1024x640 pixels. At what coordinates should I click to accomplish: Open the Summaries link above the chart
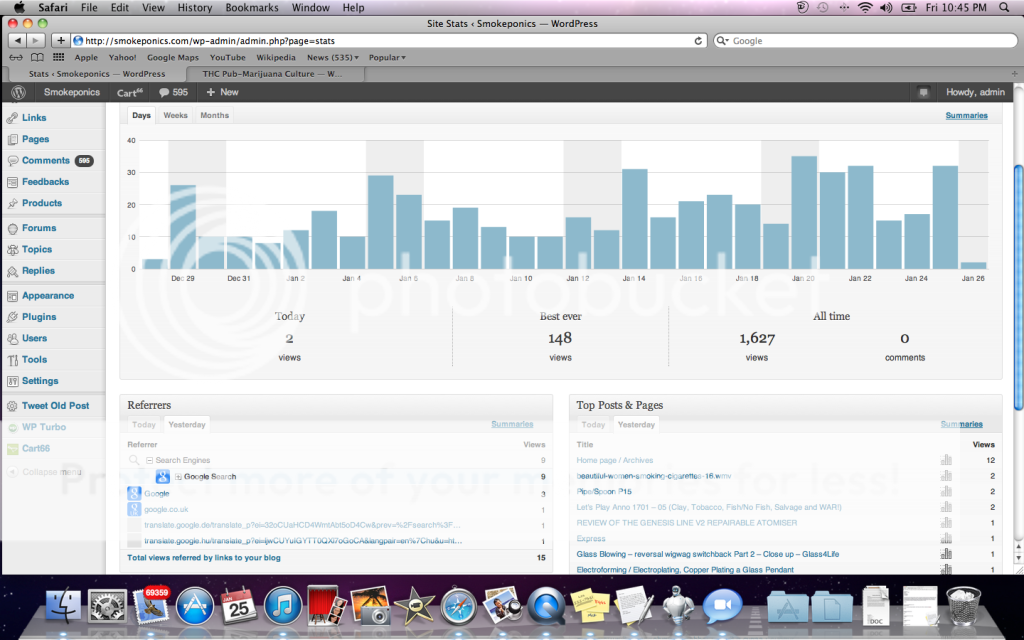pyautogui.click(x=967, y=116)
